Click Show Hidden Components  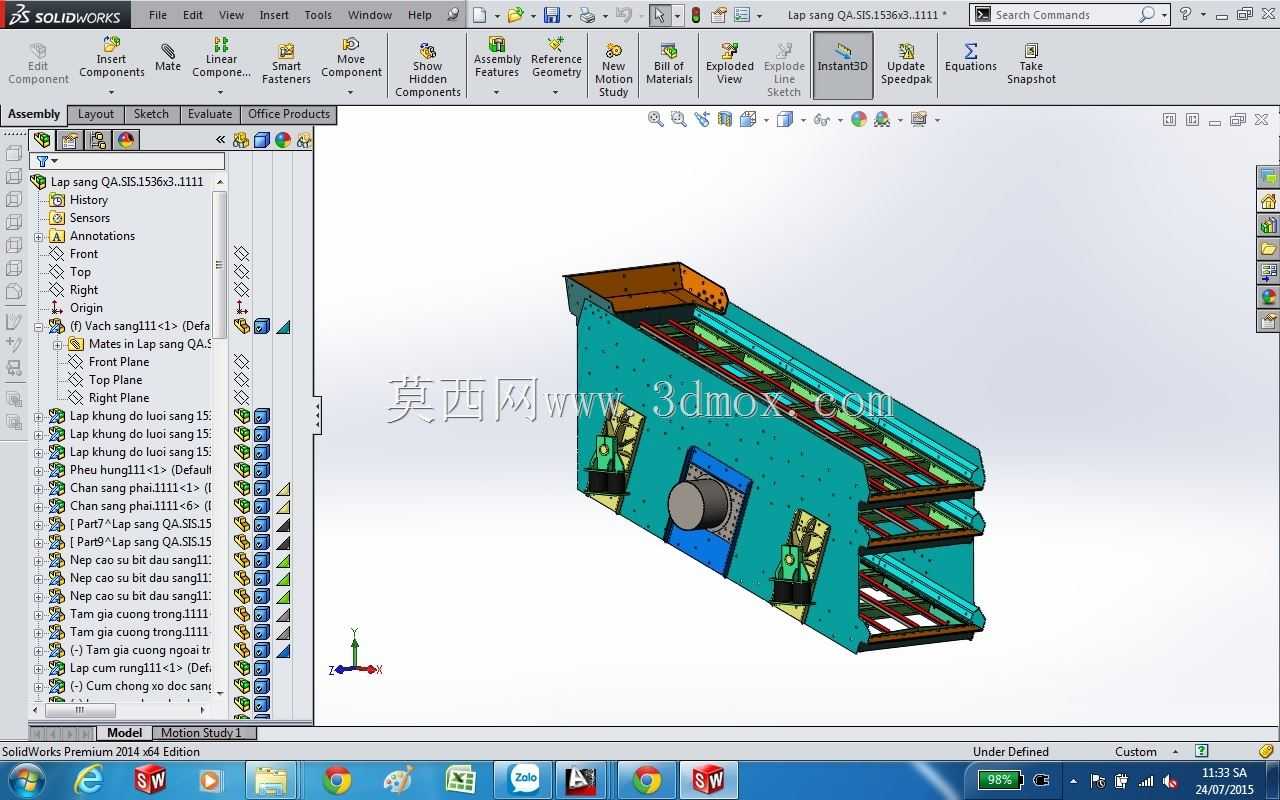tap(428, 70)
